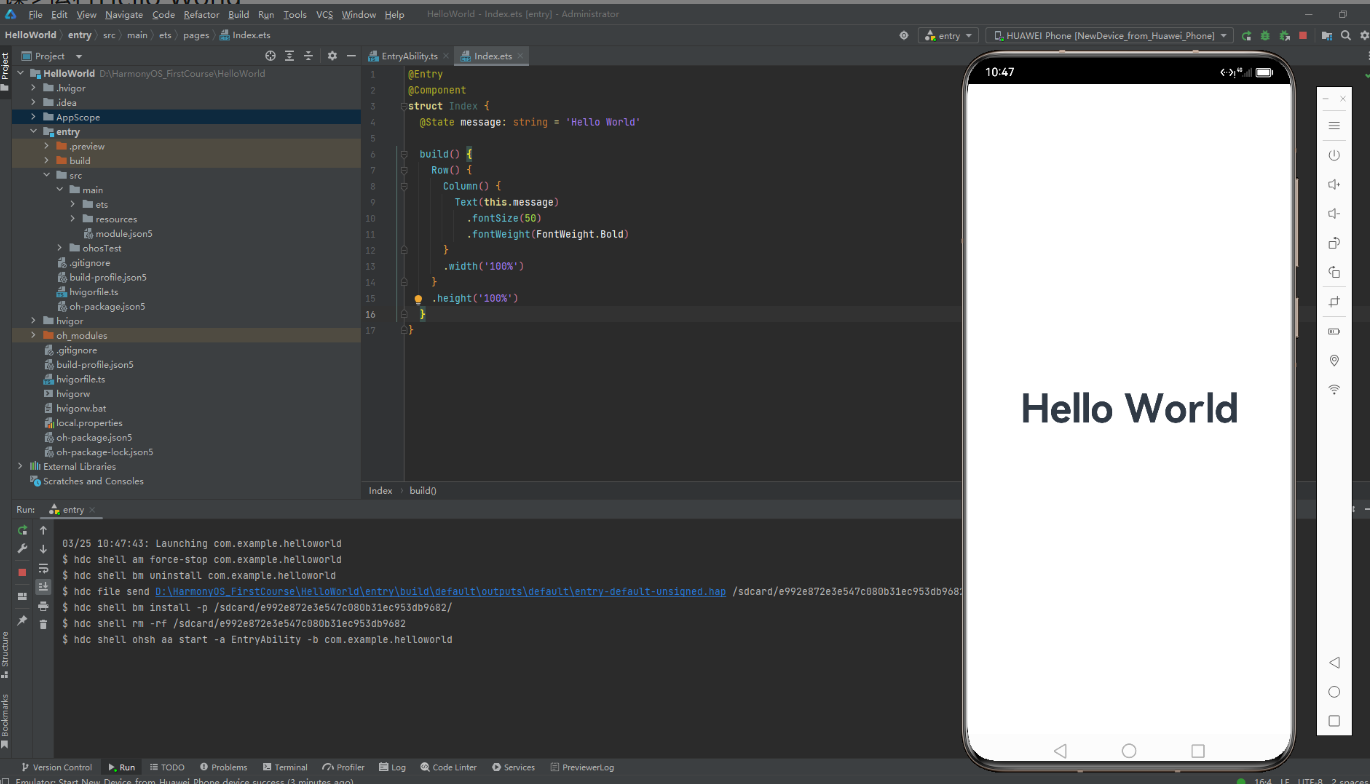This screenshot has width=1370, height=784.
Task: Open the Profiler tool window tab
Action: point(343,767)
